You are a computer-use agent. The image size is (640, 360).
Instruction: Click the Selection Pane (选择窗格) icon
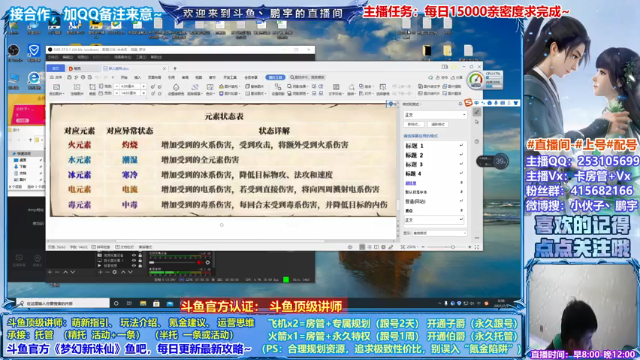click(x=383, y=88)
